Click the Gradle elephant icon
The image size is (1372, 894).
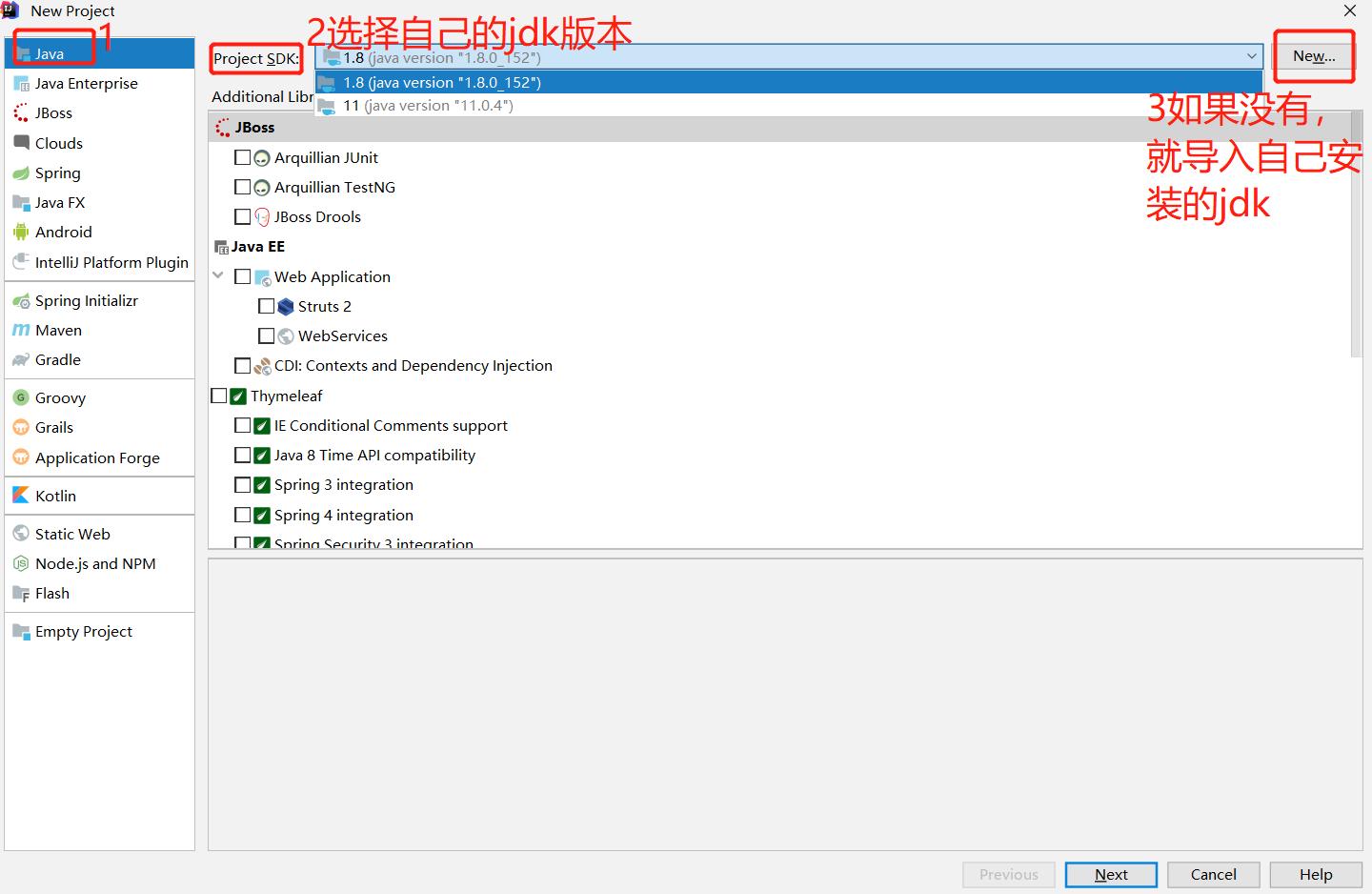tap(21, 360)
